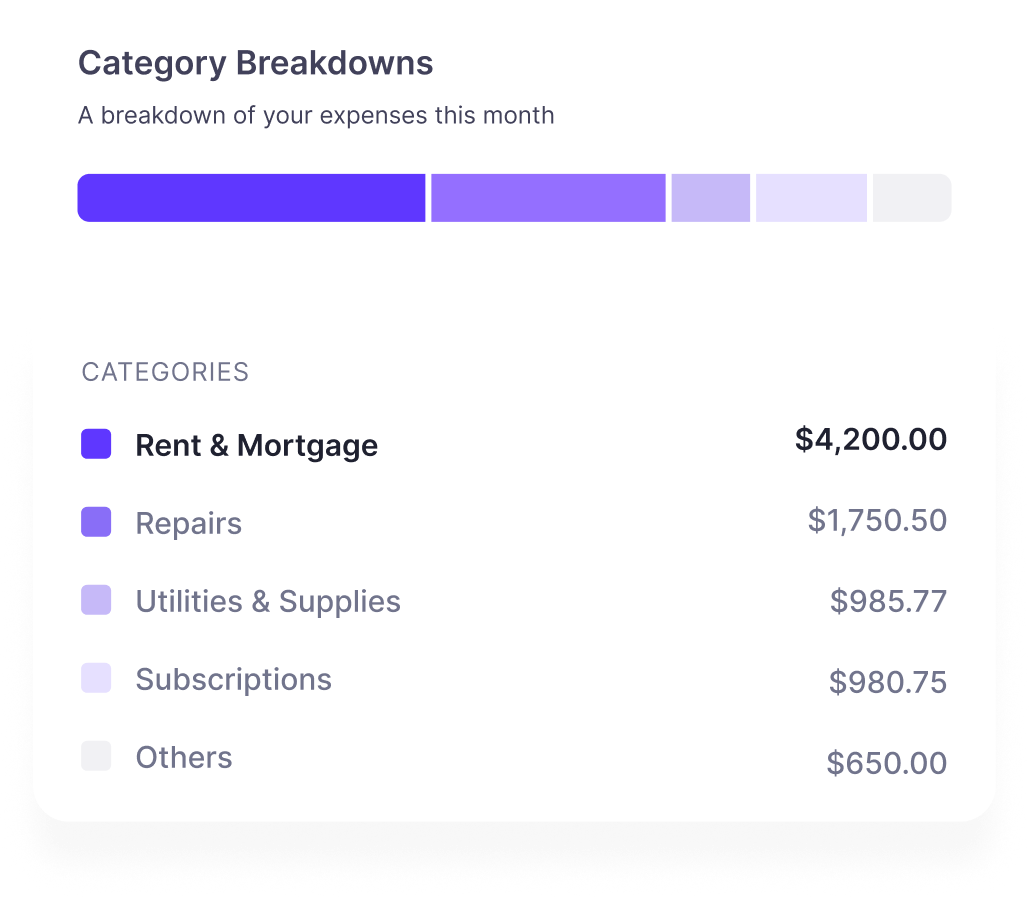The image size is (1030, 899).
Task: Click the gray Others color swatch
Action: [x=96, y=756]
